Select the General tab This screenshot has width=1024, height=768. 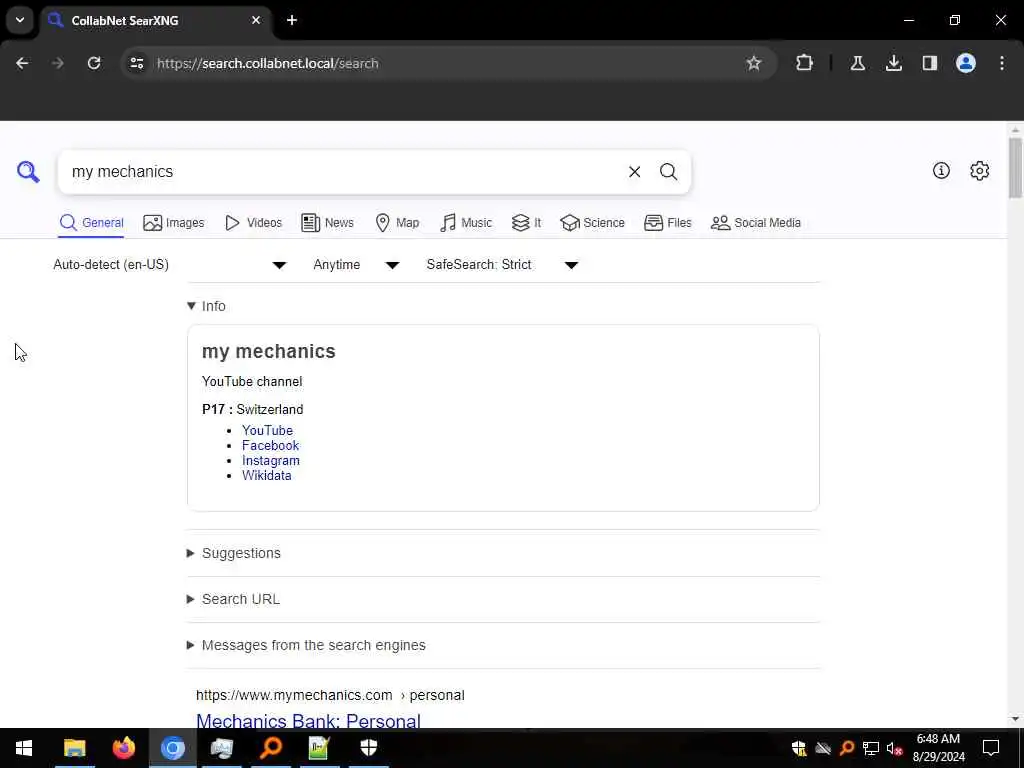click(91, 223)
